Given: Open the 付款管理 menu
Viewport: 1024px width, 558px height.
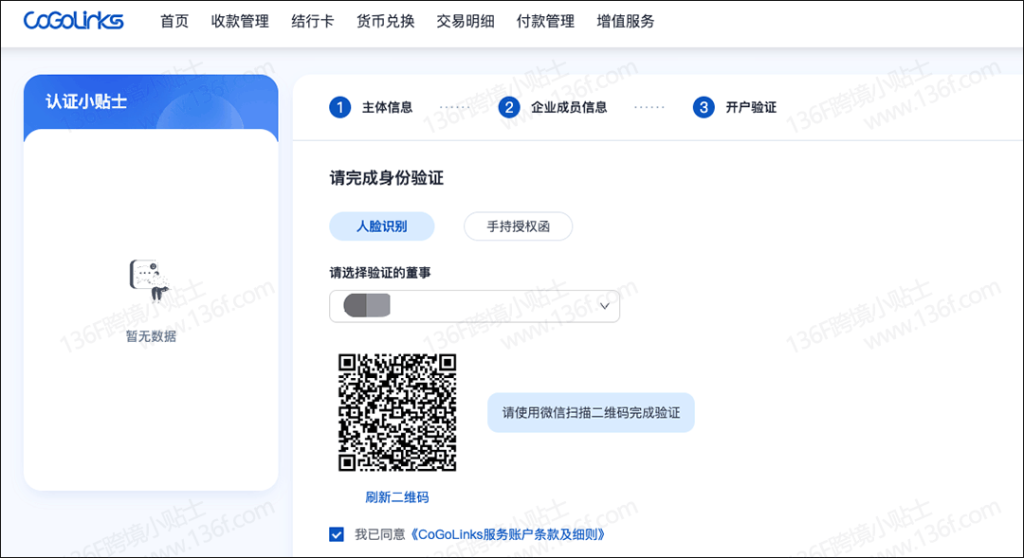Looking at the screenshot, I should (545, 22).
